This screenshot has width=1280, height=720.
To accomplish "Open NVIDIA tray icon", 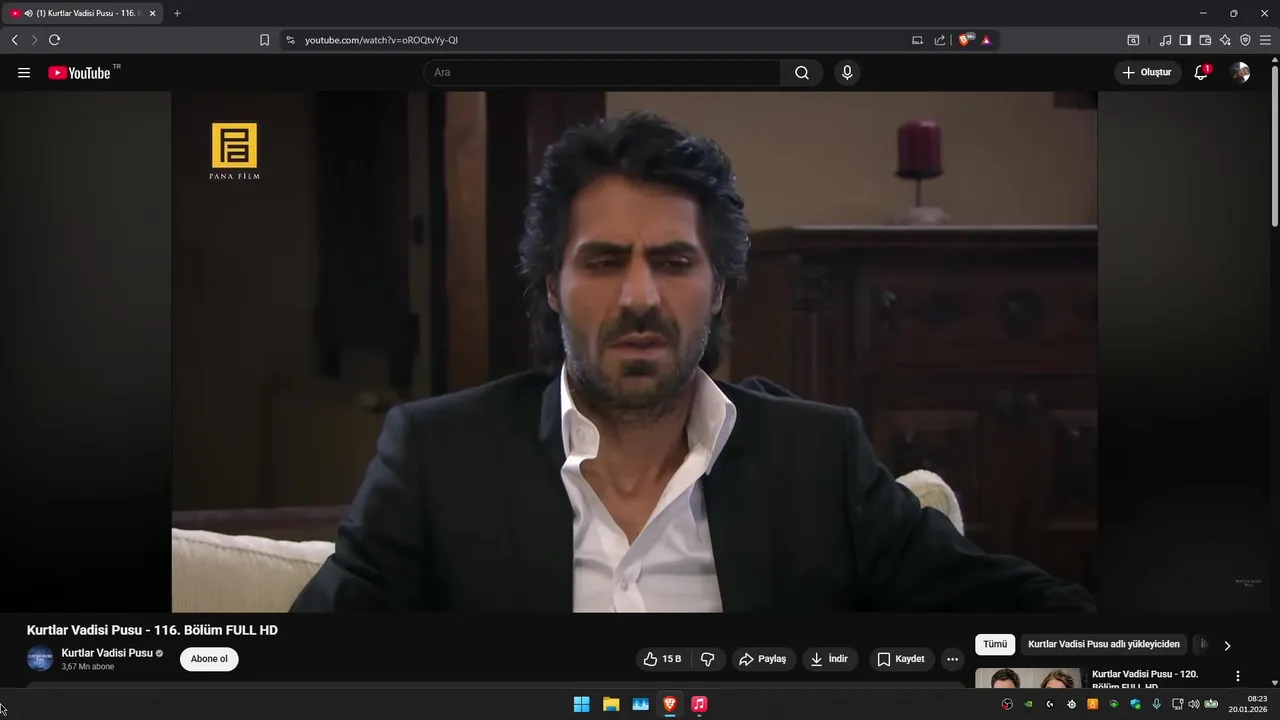I will (1028, 704).
